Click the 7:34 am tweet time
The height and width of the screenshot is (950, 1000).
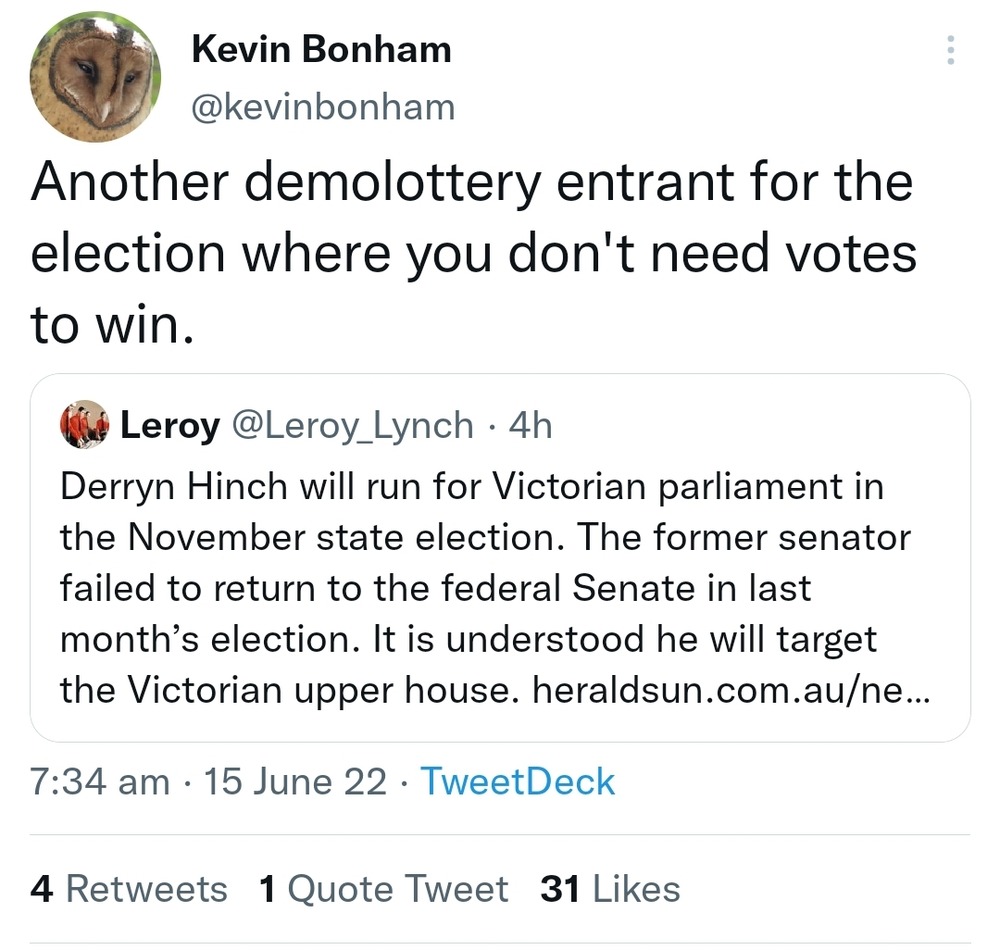coord(100,781)
